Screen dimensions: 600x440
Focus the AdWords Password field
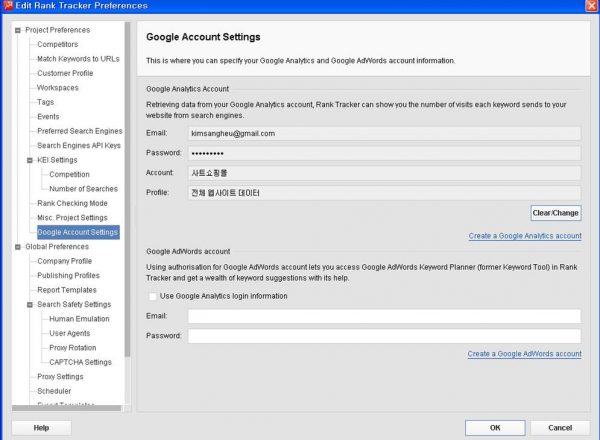[384, 336]
